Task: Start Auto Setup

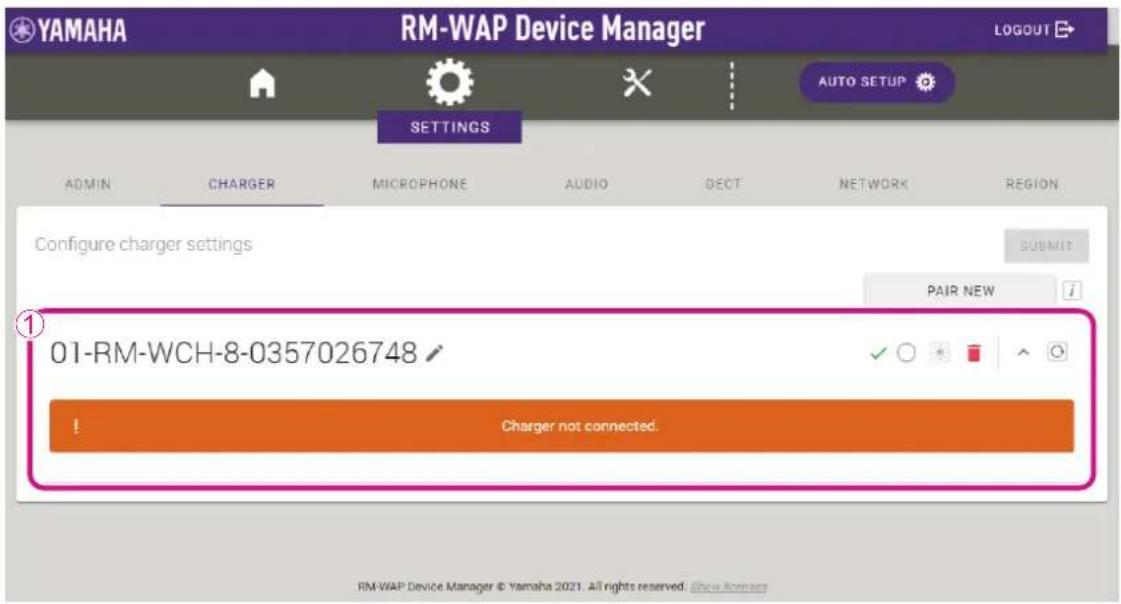Action: (x=876, y=82)
